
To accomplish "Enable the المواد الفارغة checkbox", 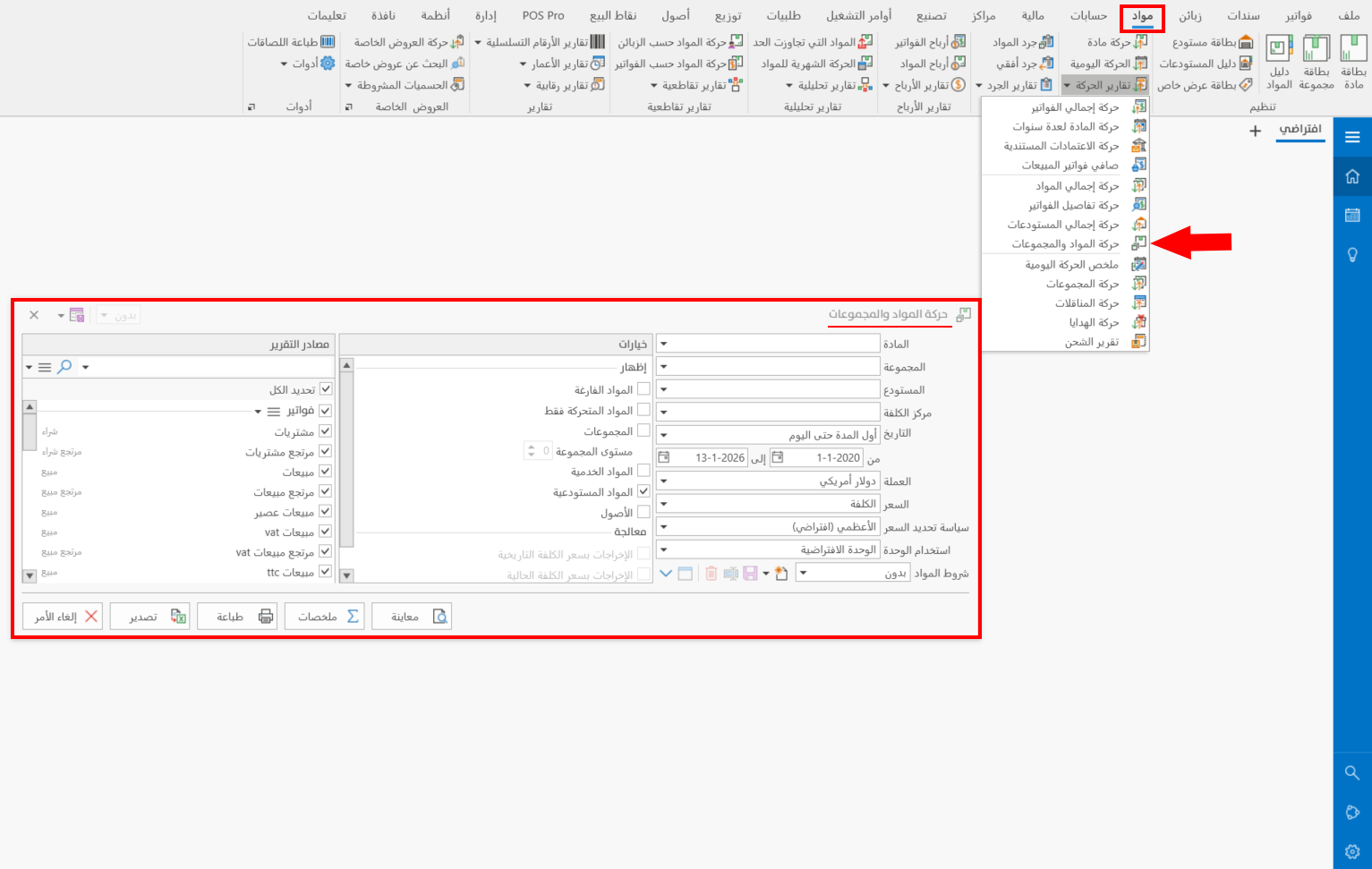I will (643, 387).
